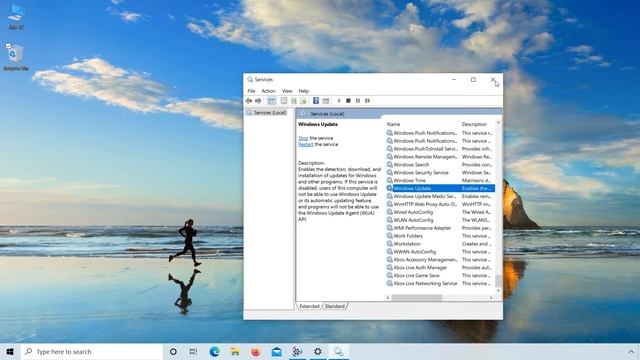This screenshot has width=640, height=360.
Task: Go forward with the toolbar right arrow
Action: coord(258,101)
